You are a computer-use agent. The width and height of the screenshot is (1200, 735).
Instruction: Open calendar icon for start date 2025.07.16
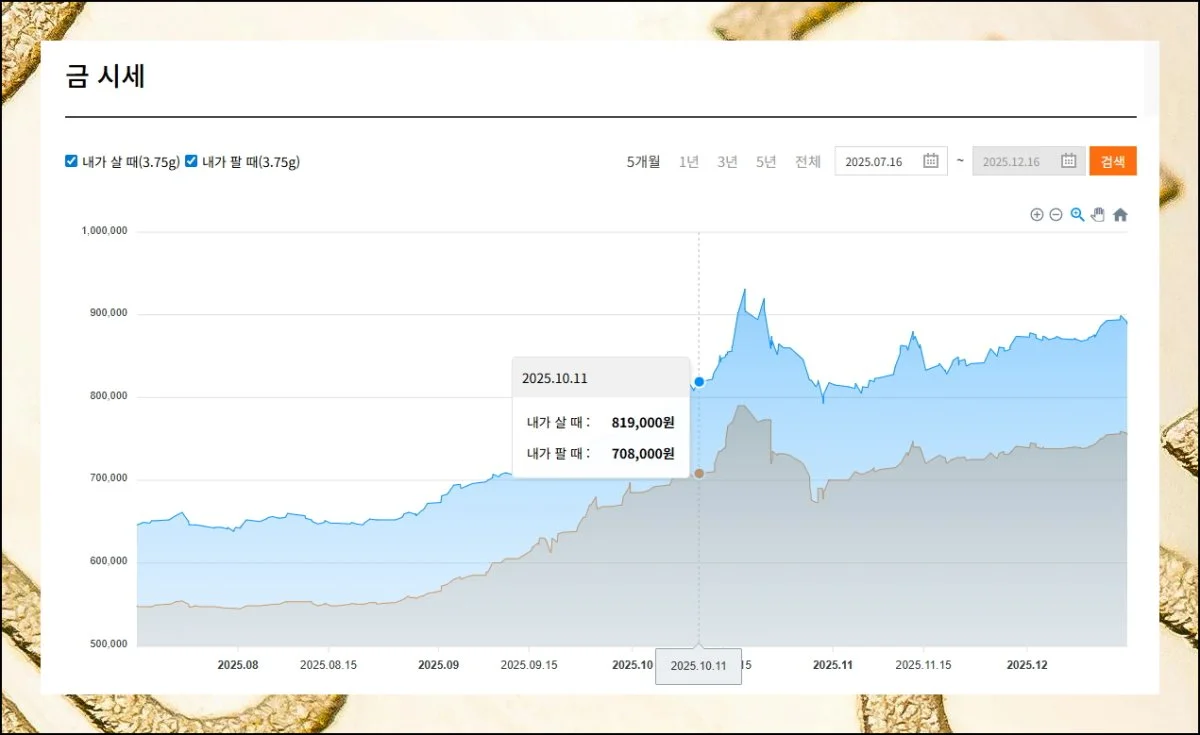[x=930, y=161]
